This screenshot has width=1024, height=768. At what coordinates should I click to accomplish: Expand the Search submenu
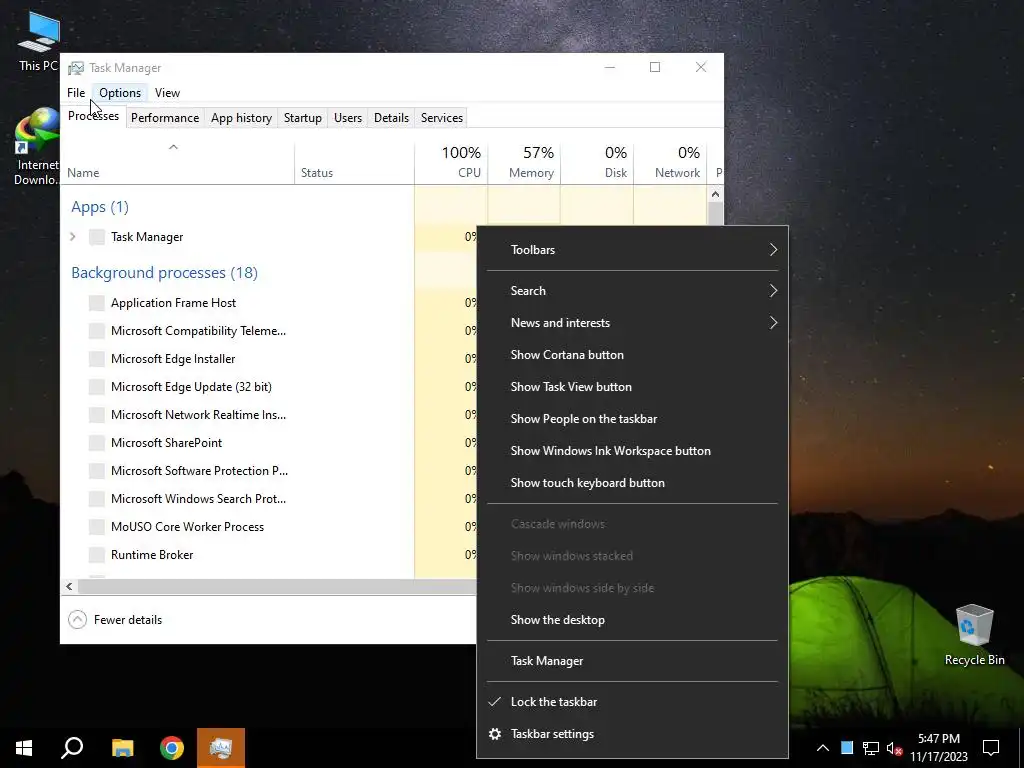pos(632,291)
